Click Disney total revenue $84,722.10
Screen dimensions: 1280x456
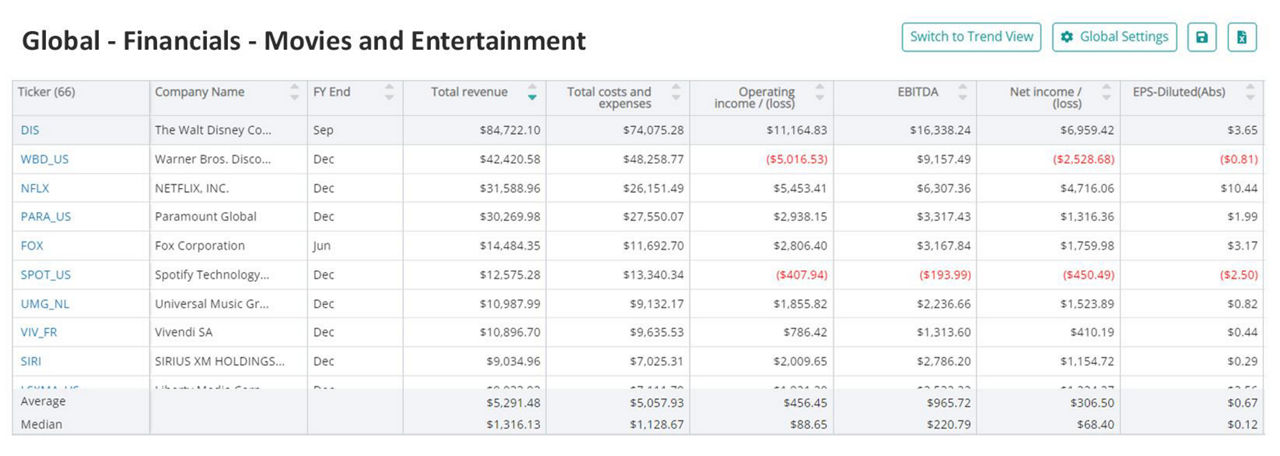click(512, 130)
